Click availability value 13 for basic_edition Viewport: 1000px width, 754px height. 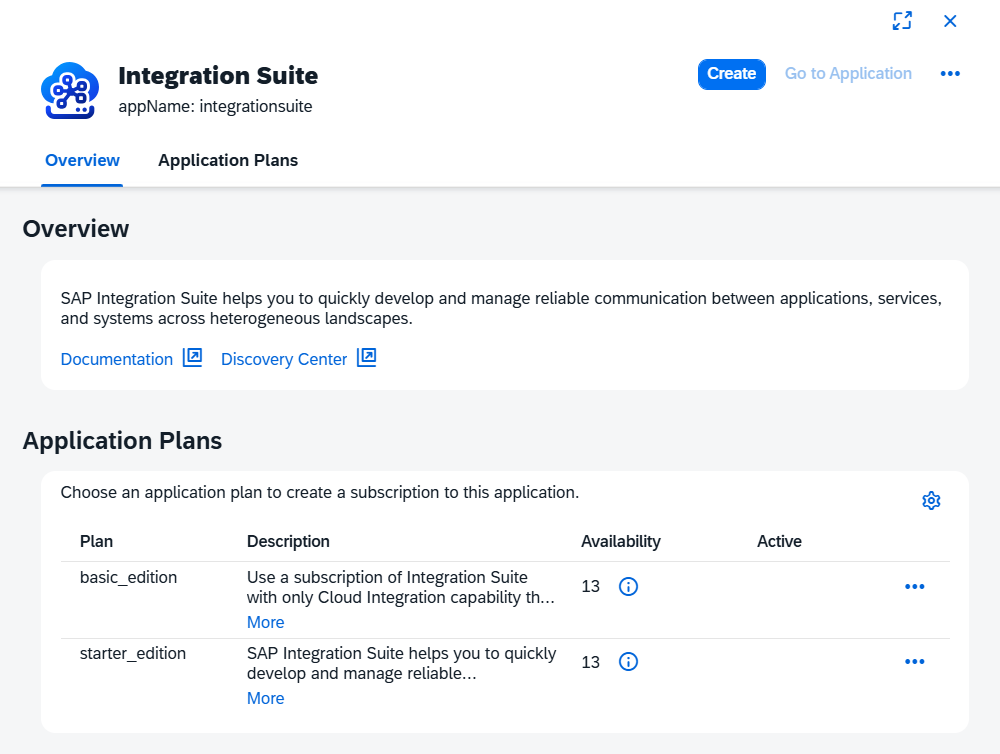[x=591, y=586]
